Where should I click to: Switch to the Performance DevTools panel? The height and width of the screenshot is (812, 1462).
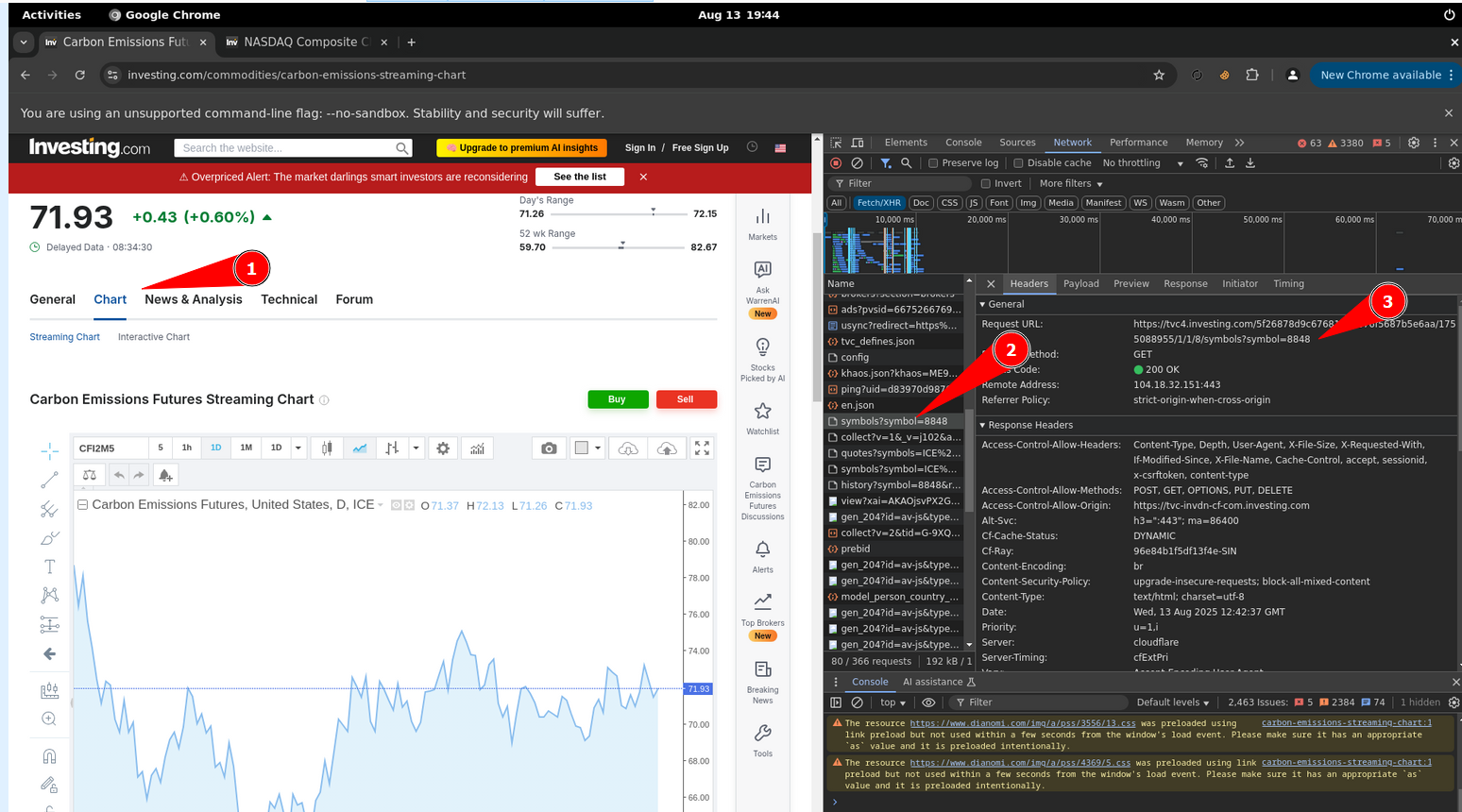tap(1138, 143)
